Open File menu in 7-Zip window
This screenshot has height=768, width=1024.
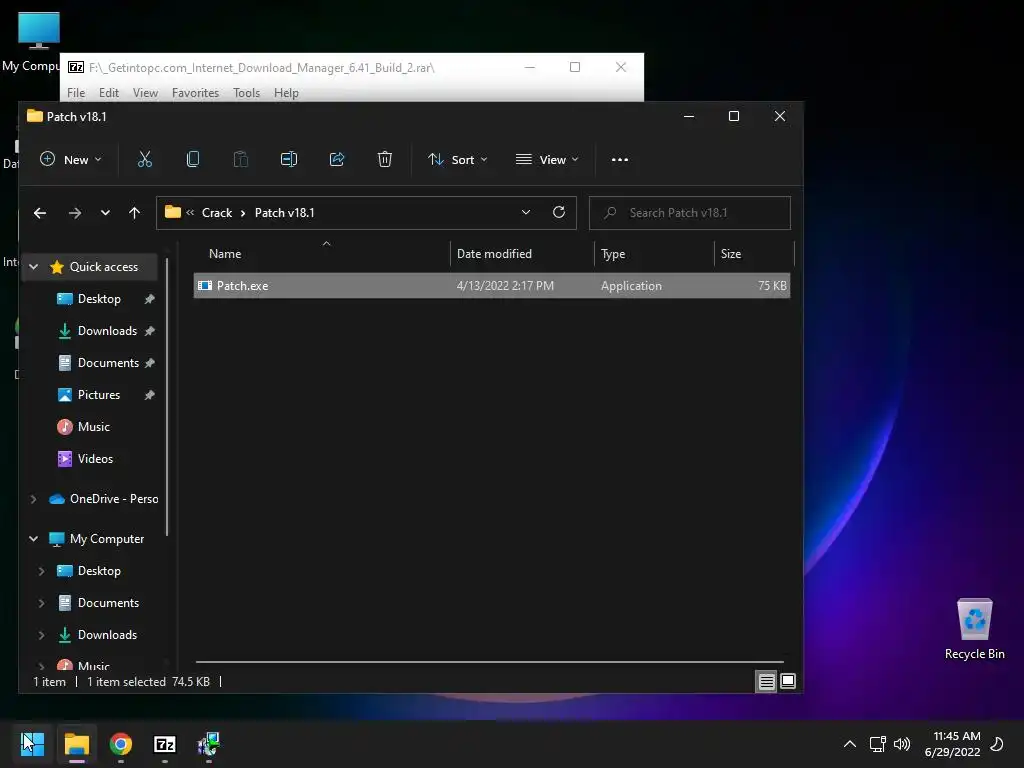[x=76, y=93]
